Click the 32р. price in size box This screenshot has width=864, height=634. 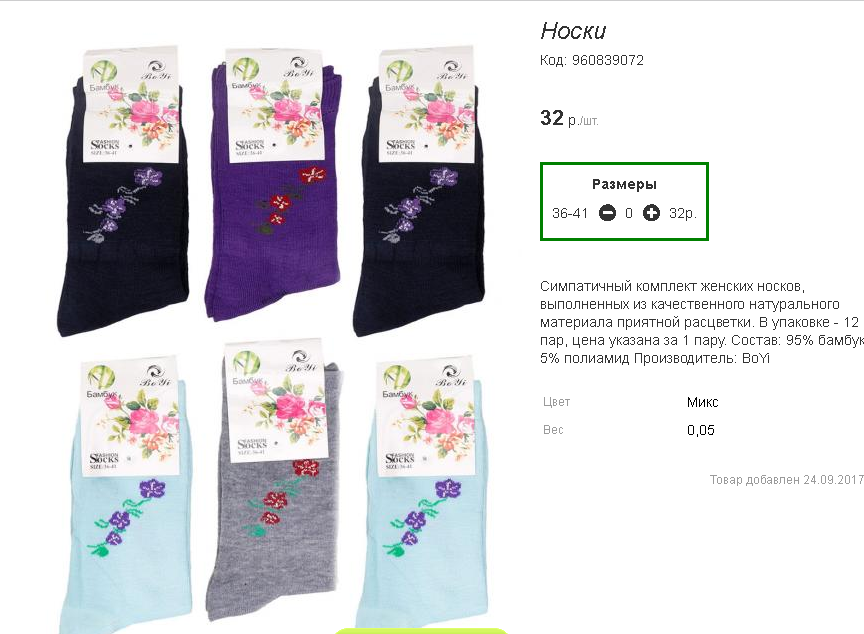coord(683,213)
